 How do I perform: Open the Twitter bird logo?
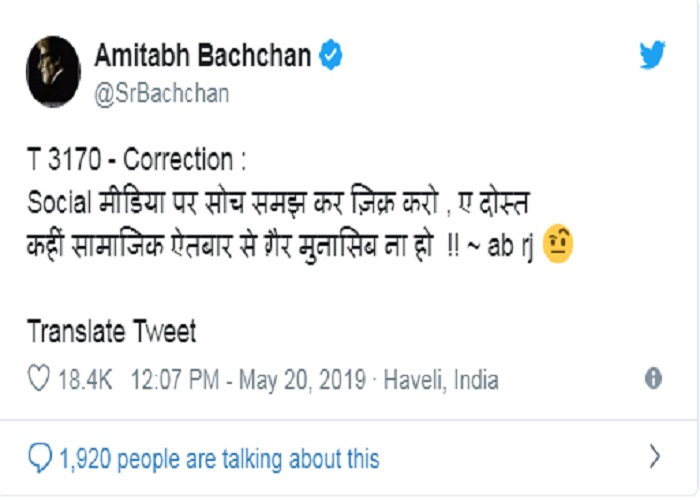(x=652, y=55)
